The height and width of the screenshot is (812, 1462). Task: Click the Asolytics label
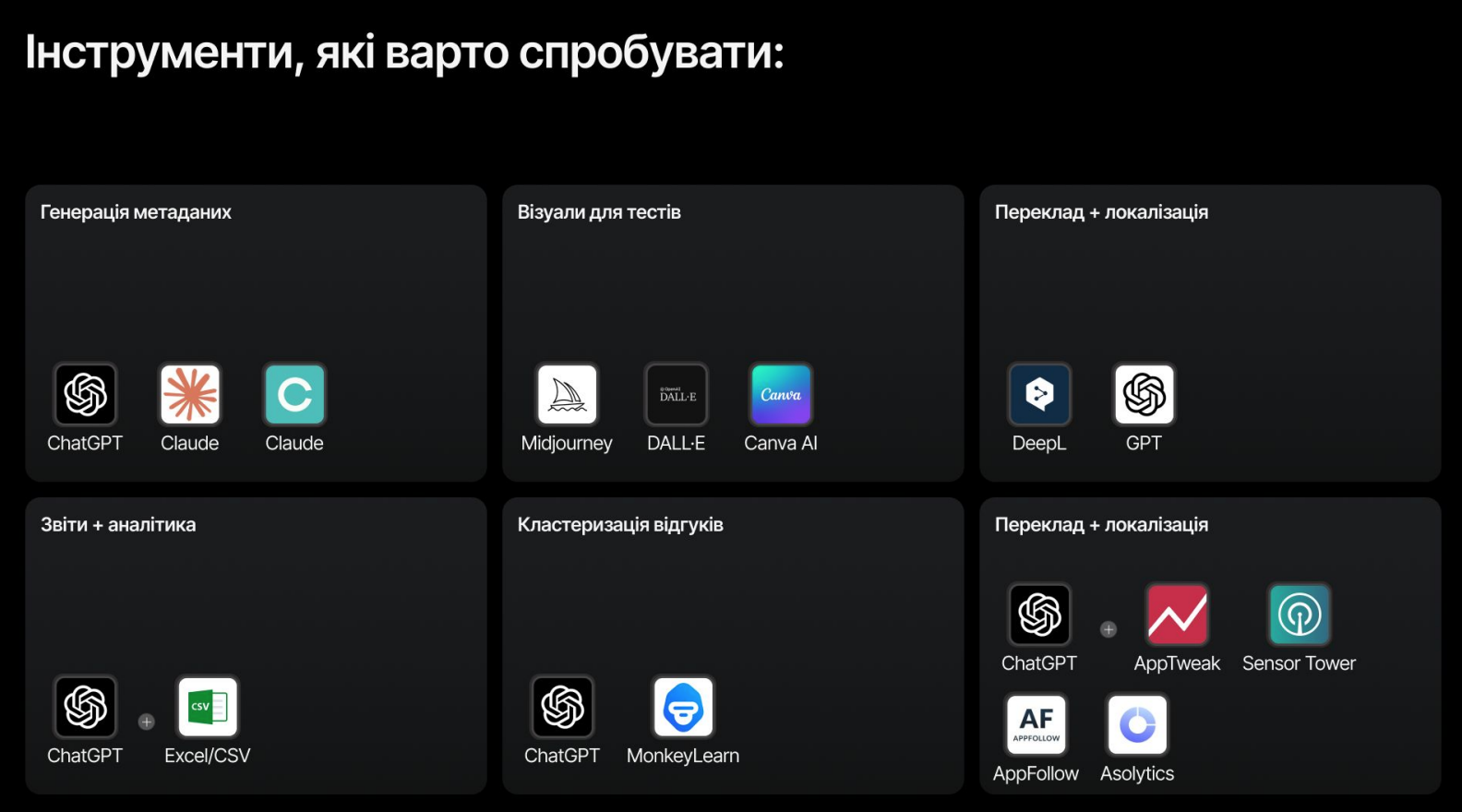(1137, 774)
